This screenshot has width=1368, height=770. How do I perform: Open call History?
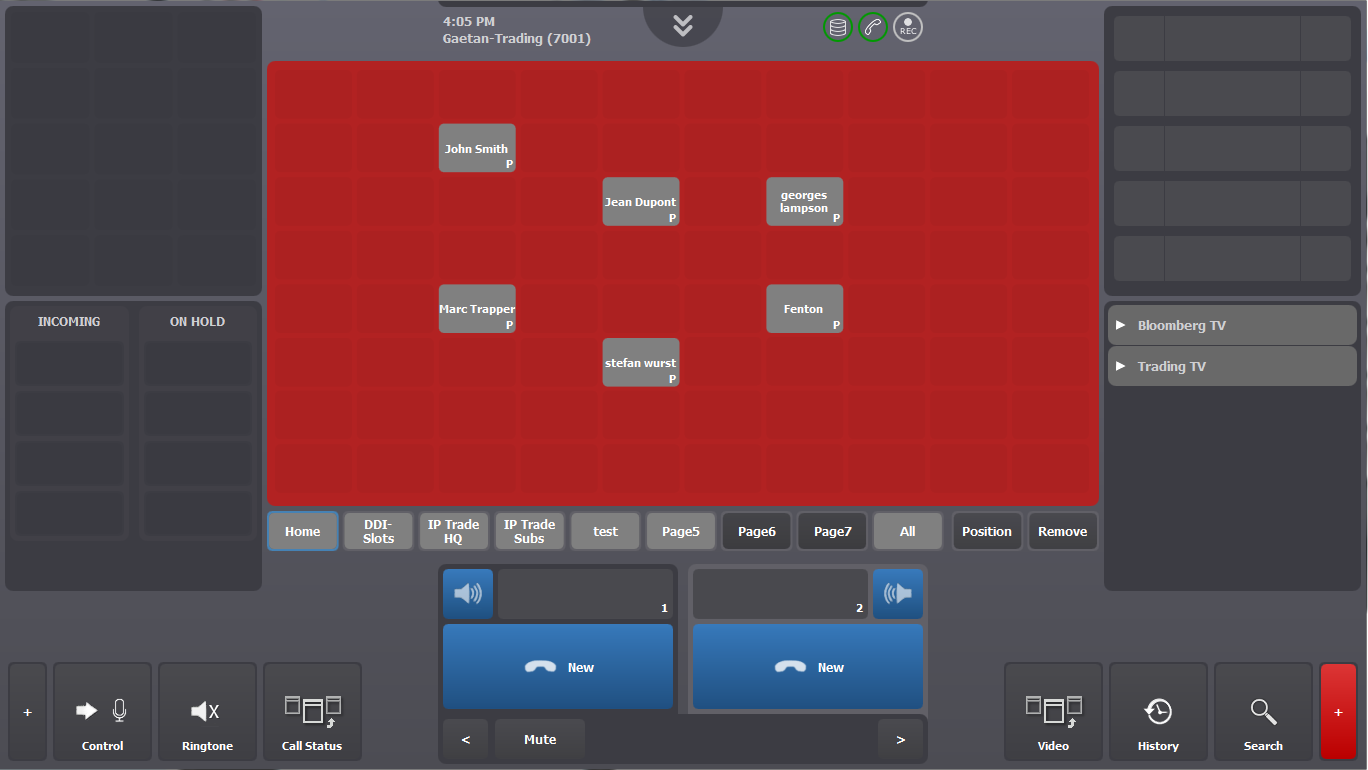click(1158, 712)
